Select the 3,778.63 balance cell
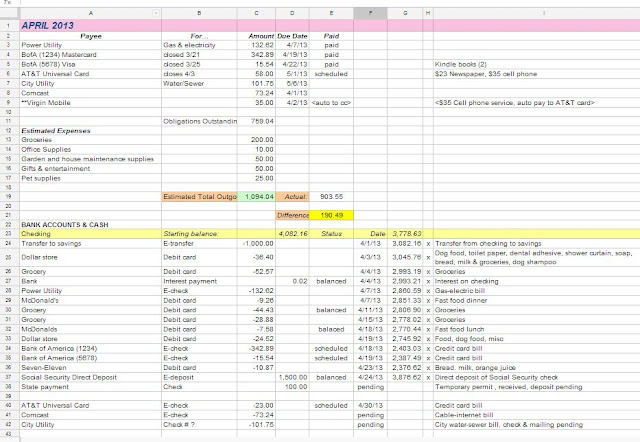640x442 pixels. coord(407,234)
